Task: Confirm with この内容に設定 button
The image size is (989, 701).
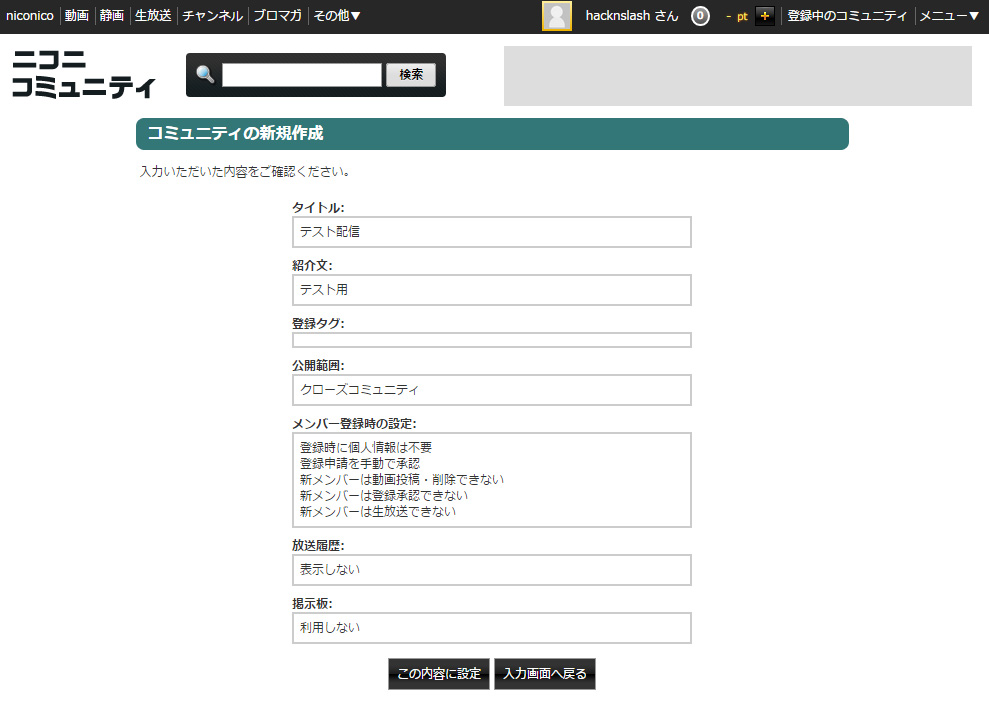Action: (439, 674)
